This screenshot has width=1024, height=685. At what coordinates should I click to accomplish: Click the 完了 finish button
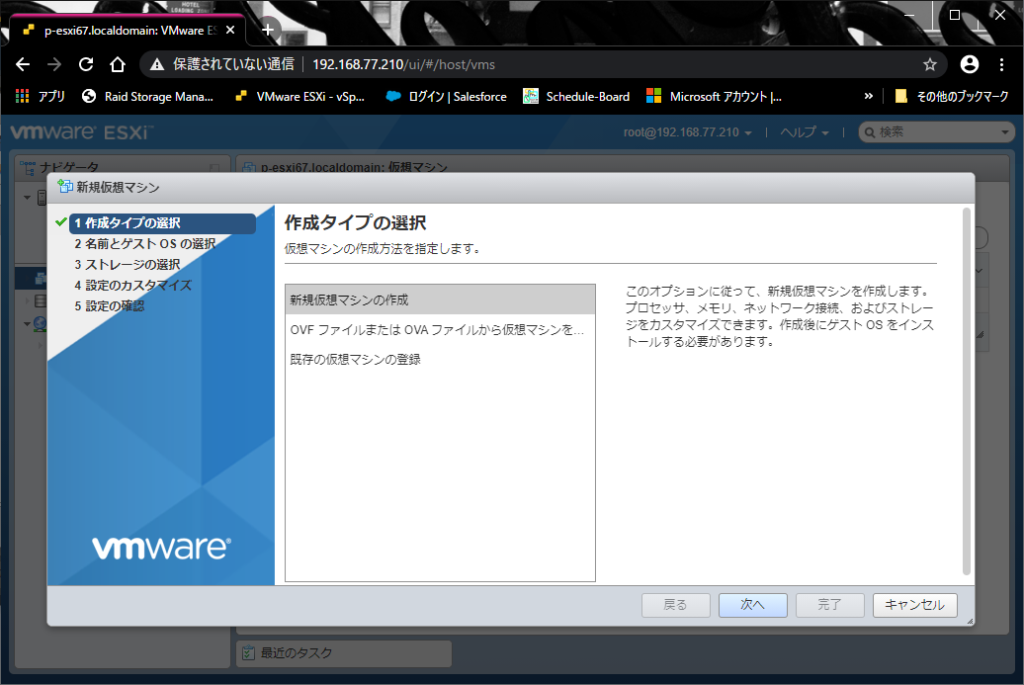[829, 605]
